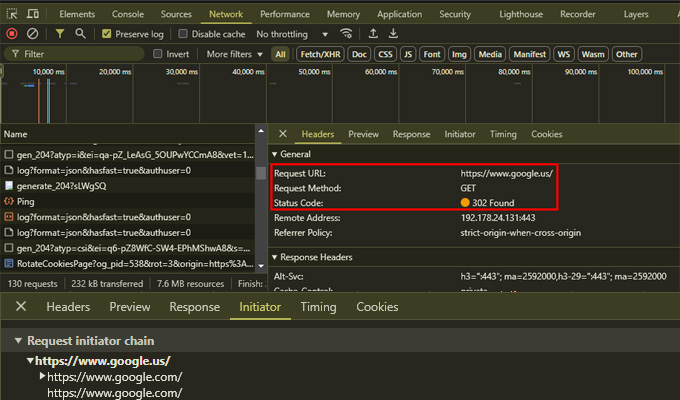Uncheck the Preserve log checkbox

(107, 34)
